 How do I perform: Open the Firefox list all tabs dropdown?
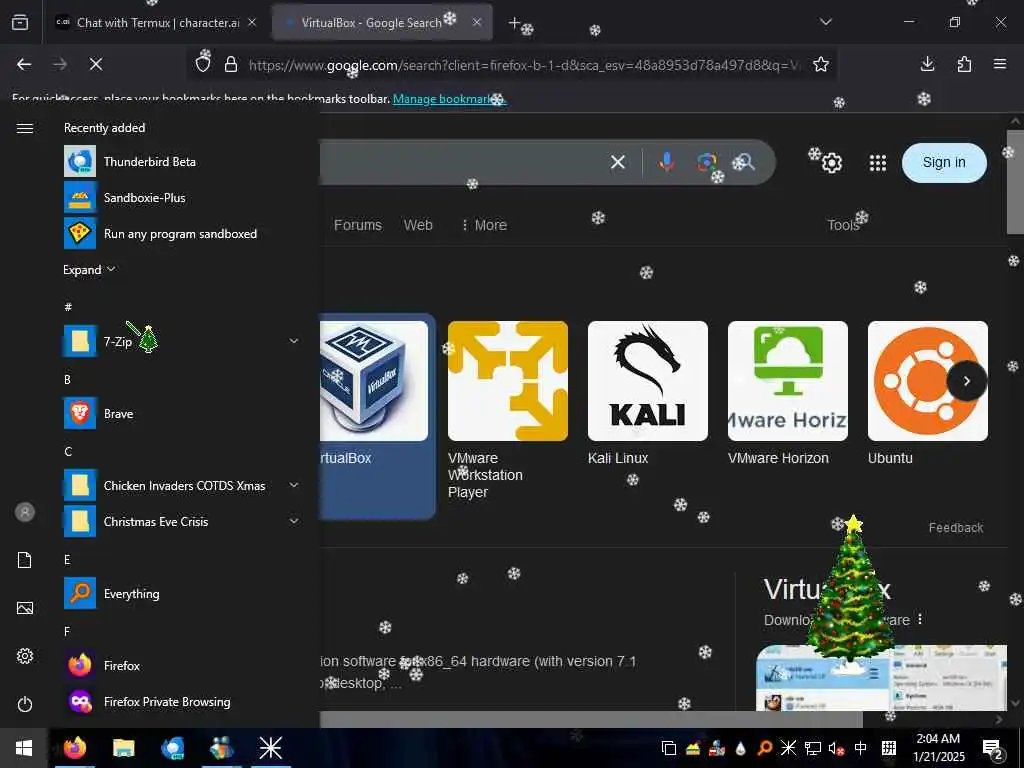(x=826, y=22)
